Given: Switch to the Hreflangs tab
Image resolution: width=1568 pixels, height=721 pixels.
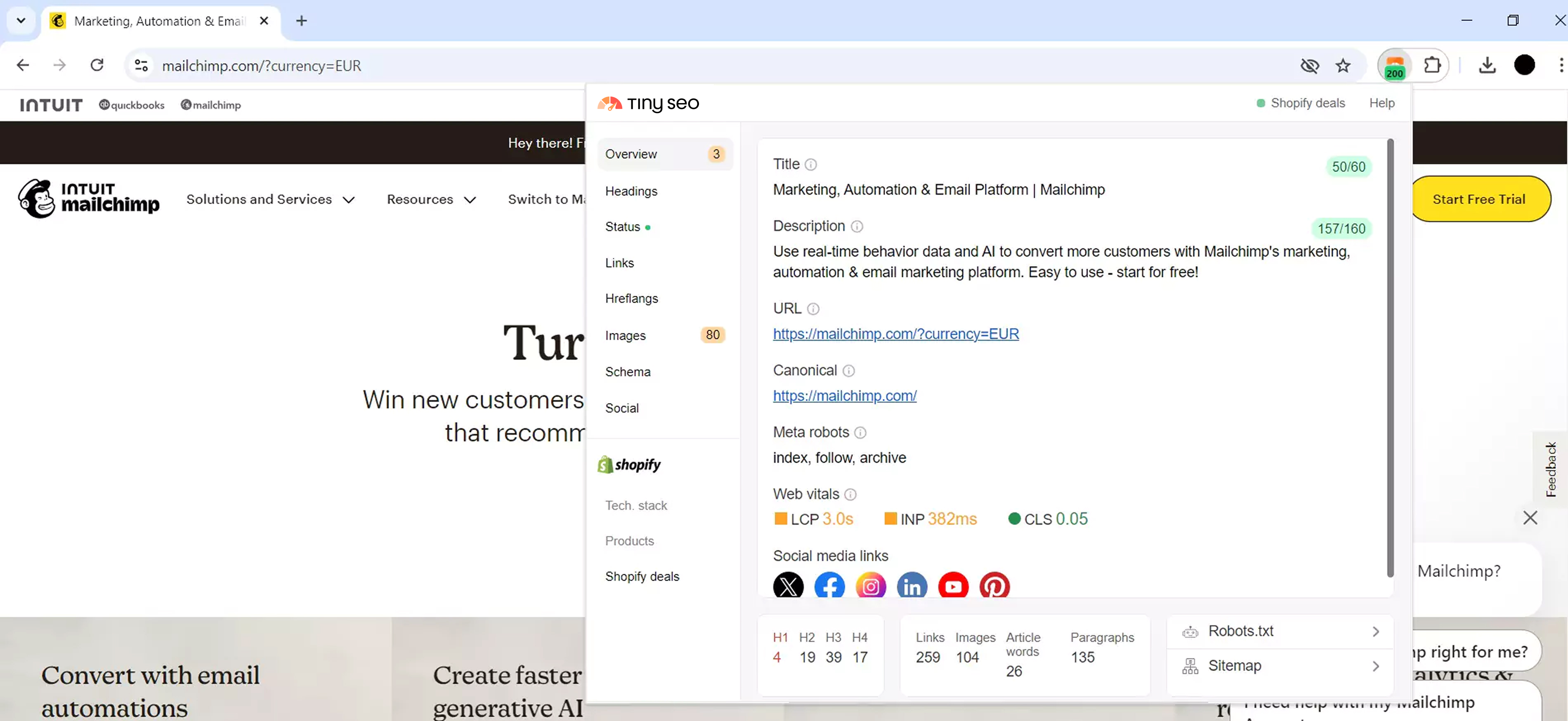Looking at the screenshot, I should pyautogui.click(x=631, y=299).
